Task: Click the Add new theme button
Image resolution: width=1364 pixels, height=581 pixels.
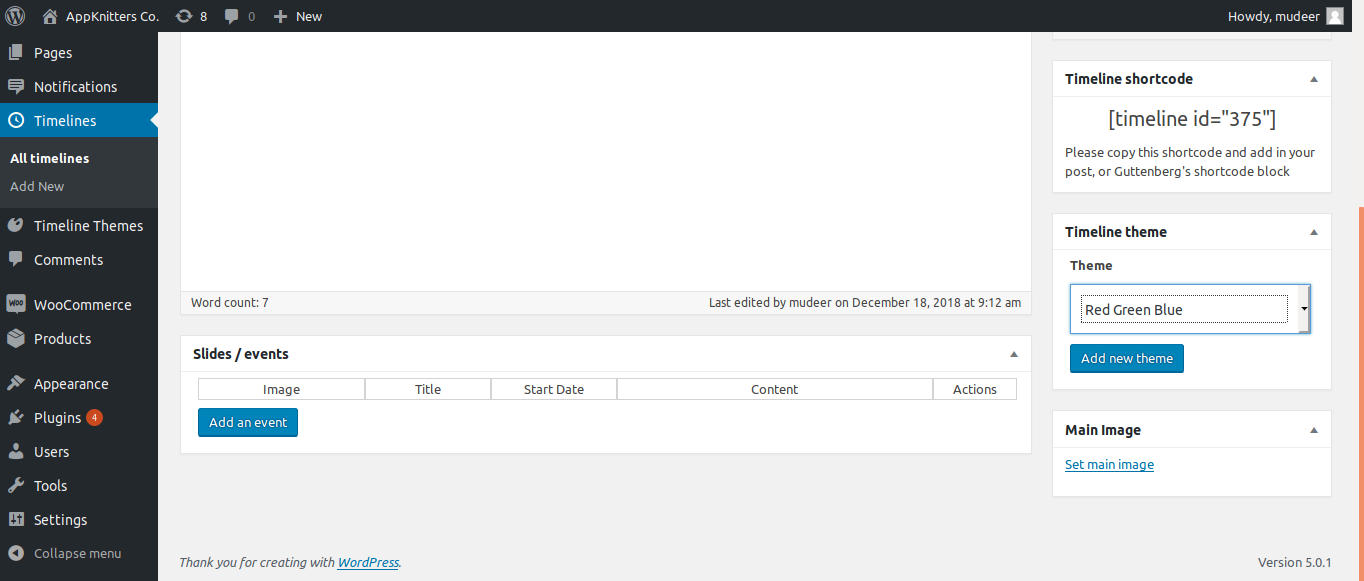Action: pos(1126,358)
